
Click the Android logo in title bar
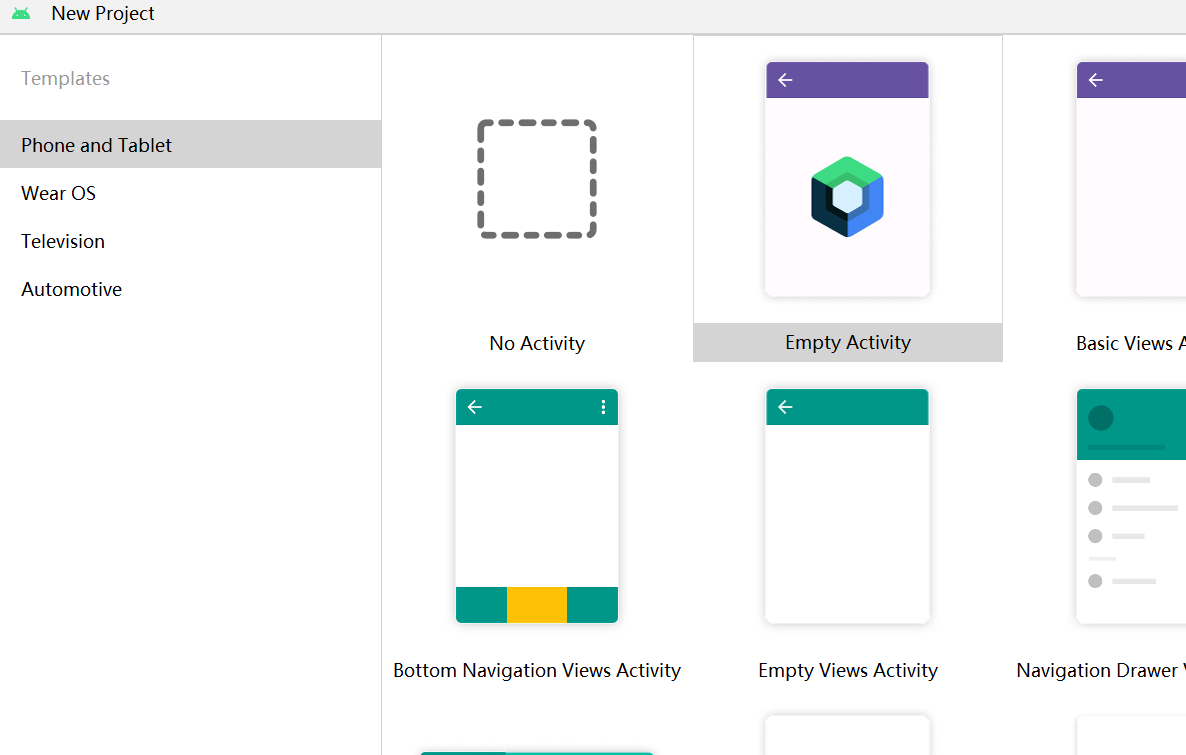tap(21, 14)
